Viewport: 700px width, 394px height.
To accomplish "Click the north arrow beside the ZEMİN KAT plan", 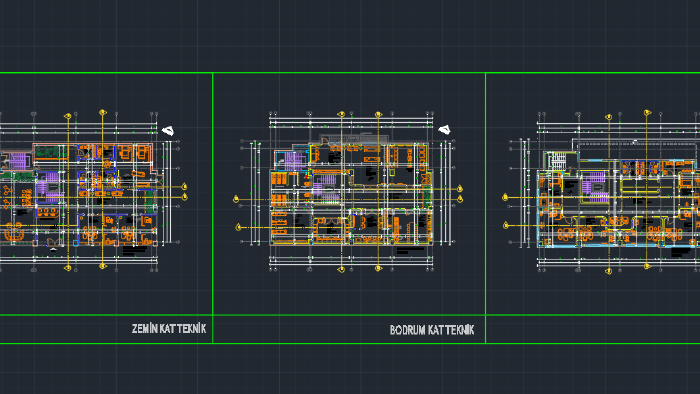I will click(168, 131).
